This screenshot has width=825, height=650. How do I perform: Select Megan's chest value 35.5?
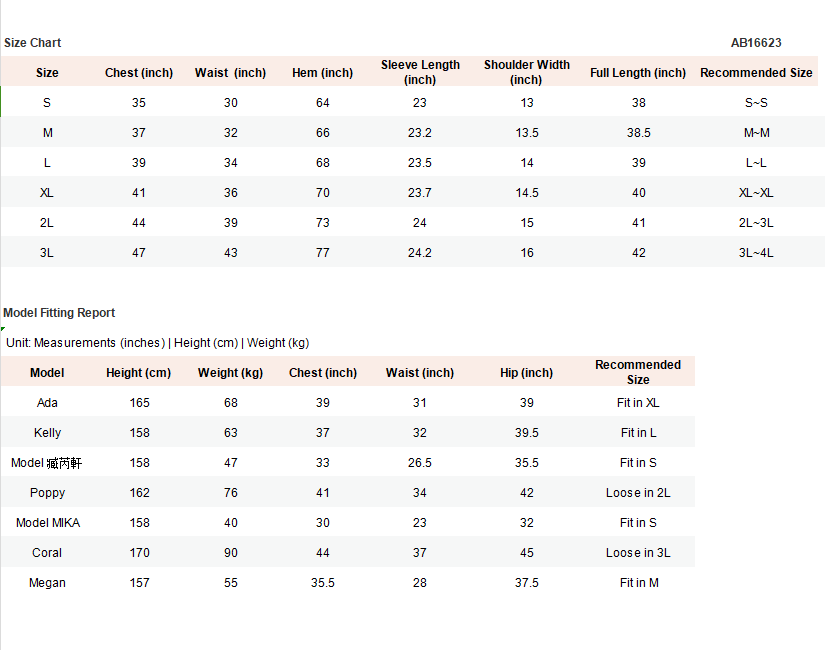(323, 583)
